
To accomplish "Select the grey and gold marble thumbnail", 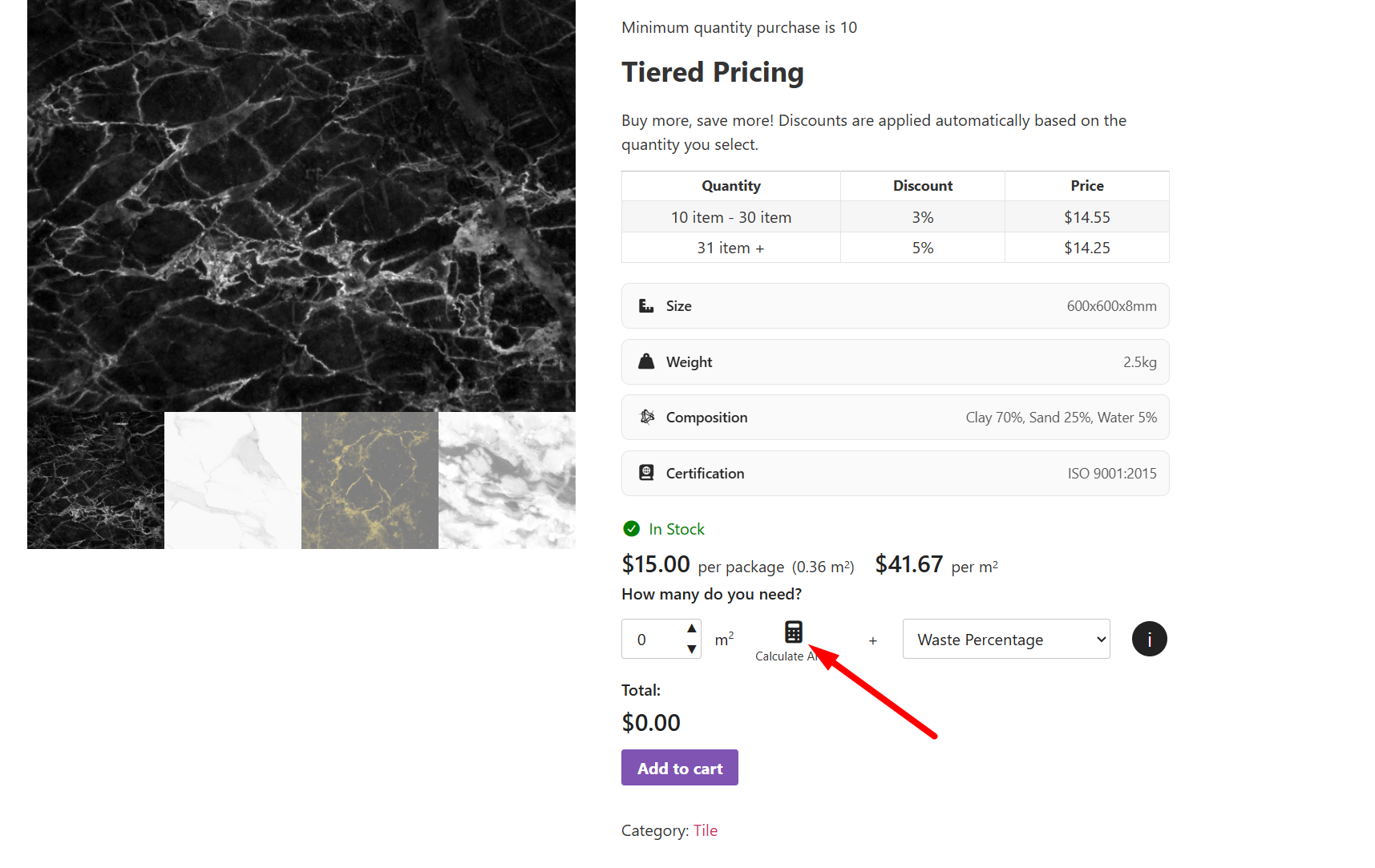I will pos(370,481).
